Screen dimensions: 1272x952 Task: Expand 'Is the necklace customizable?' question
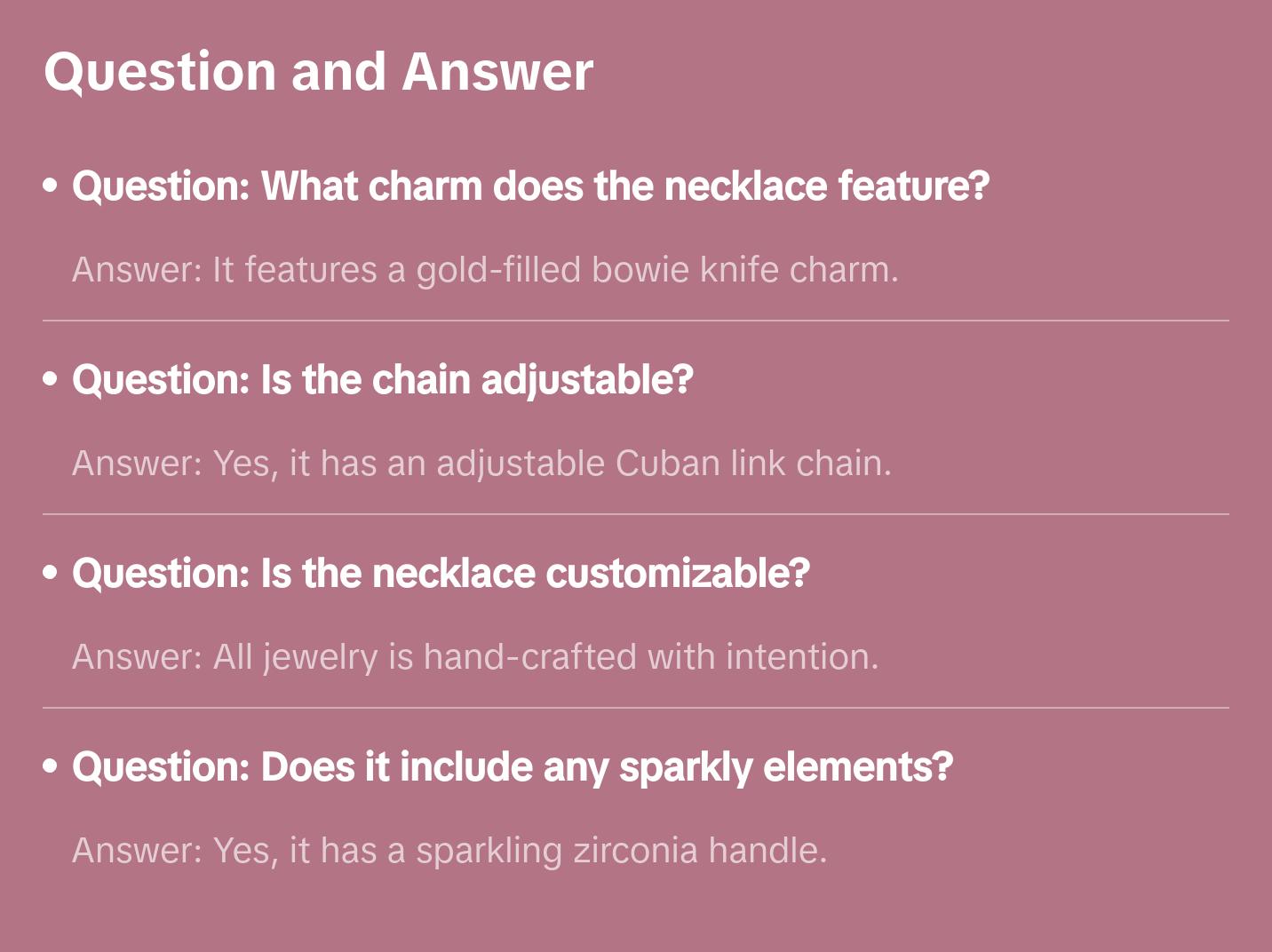click(441, 574)
